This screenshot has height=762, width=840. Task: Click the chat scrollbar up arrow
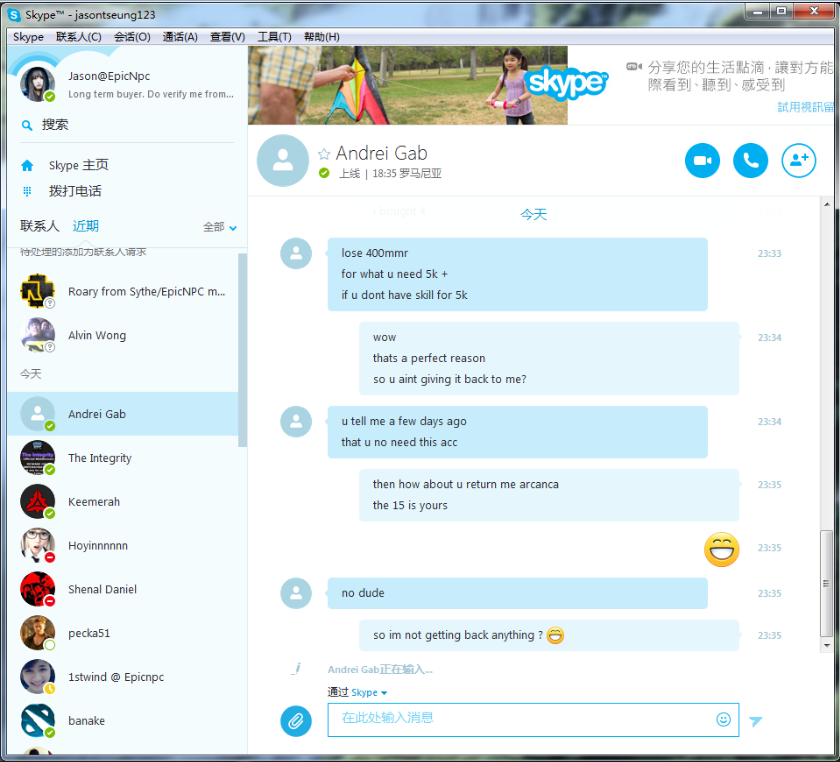point(827,204)
